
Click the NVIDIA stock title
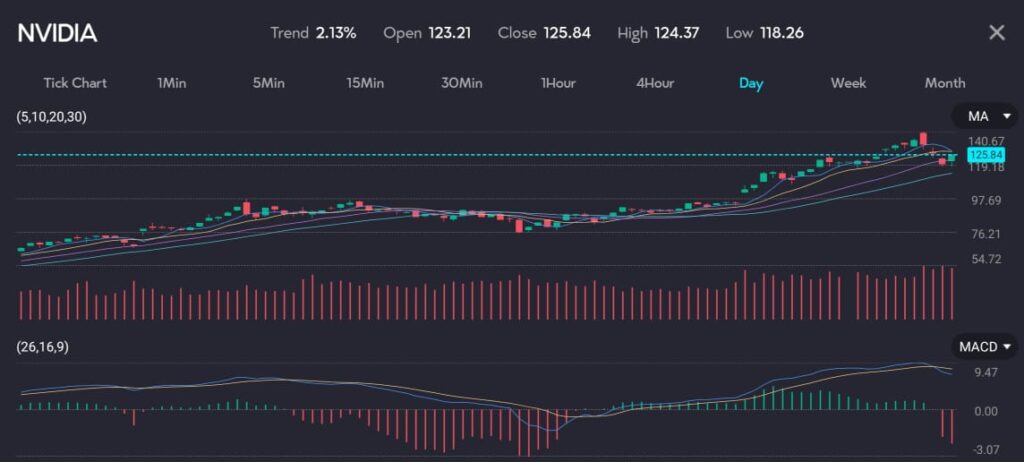click(x=58, y=33)
